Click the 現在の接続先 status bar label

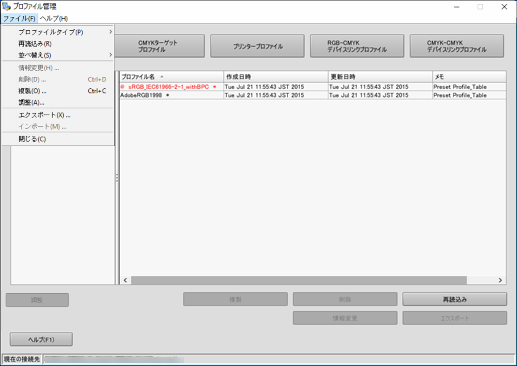(22, 359)
